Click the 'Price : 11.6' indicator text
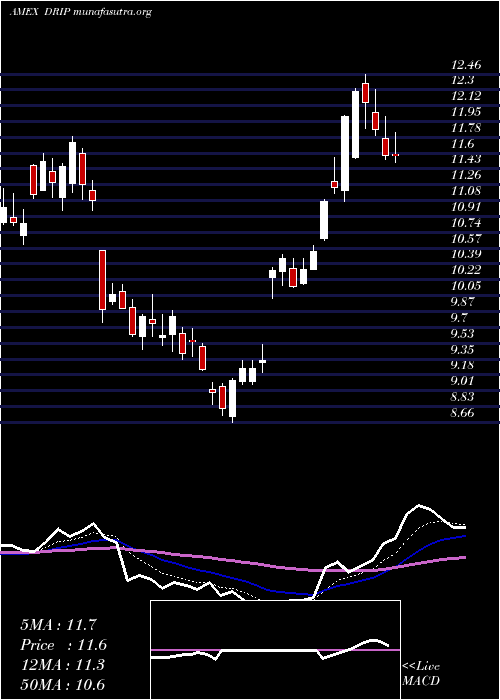Image resolution: width=500 pixels, height=700 pixels. click(x=63, y=645)
